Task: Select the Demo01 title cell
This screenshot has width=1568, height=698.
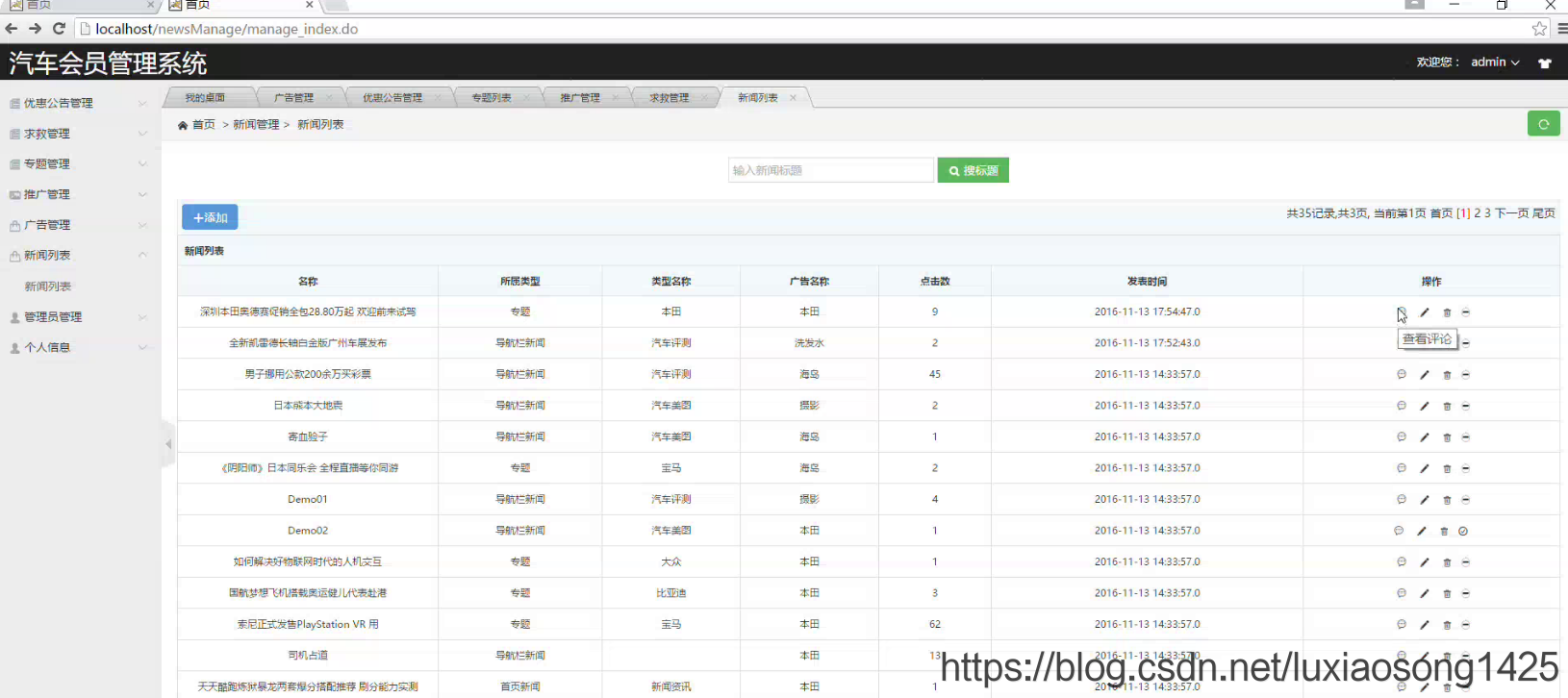Action: 308,499
